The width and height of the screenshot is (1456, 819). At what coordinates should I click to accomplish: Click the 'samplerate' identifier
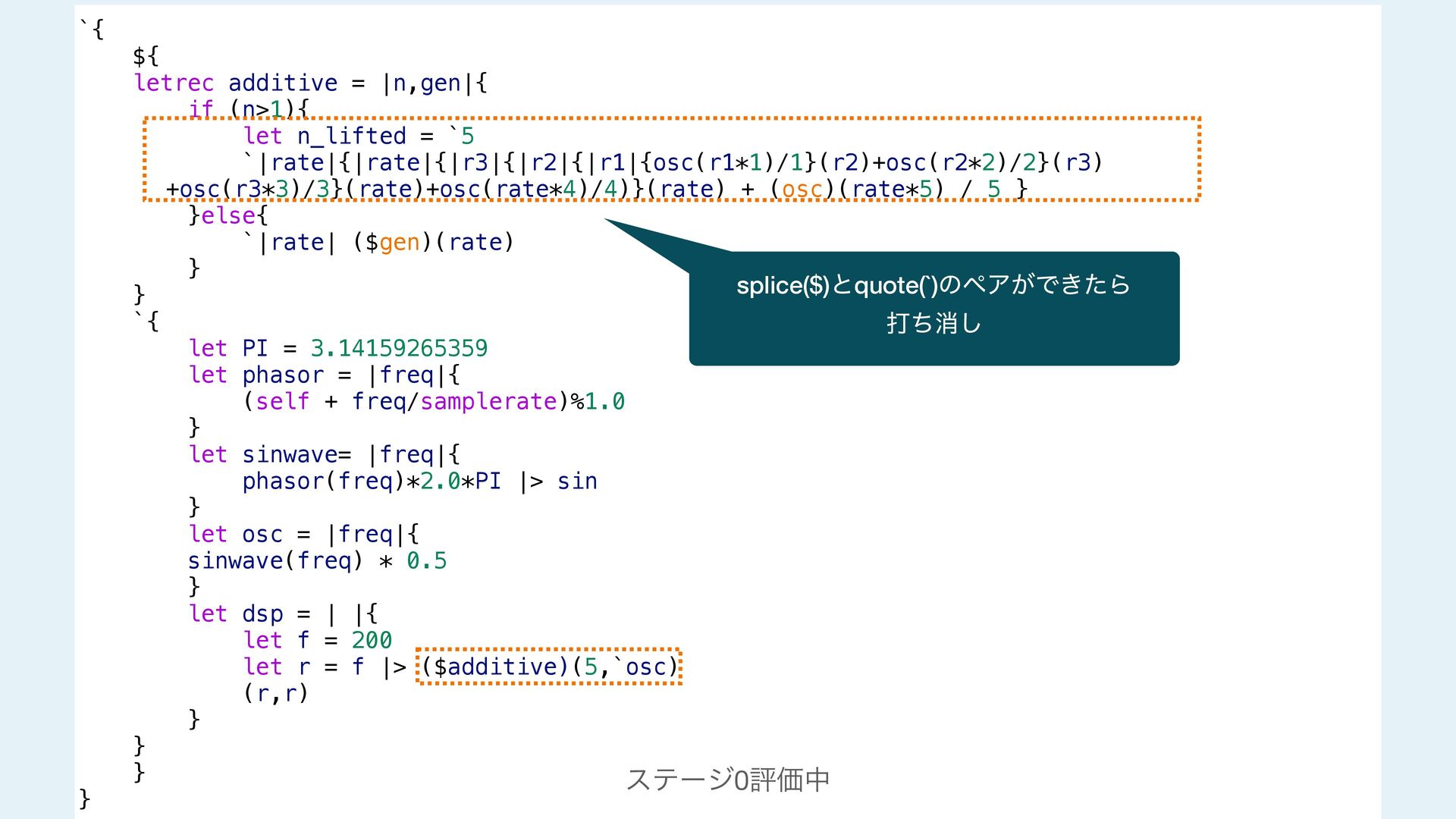click(488, 401)
